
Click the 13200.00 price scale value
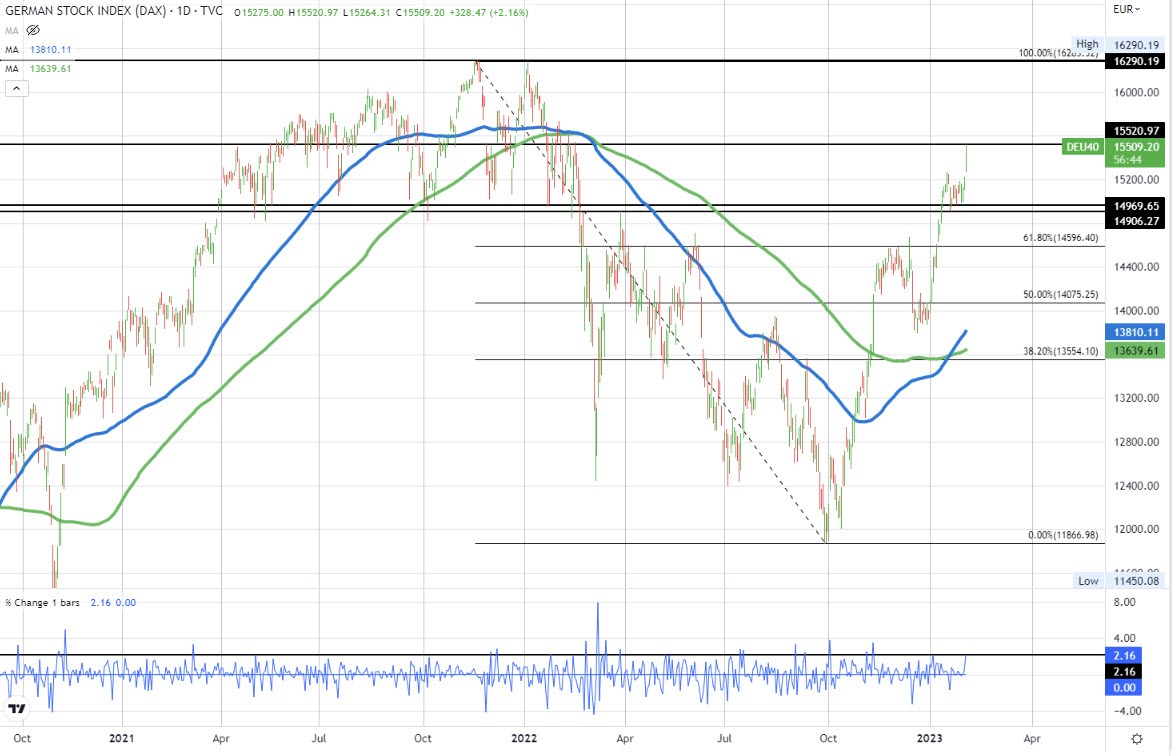tap(1137, 398)
